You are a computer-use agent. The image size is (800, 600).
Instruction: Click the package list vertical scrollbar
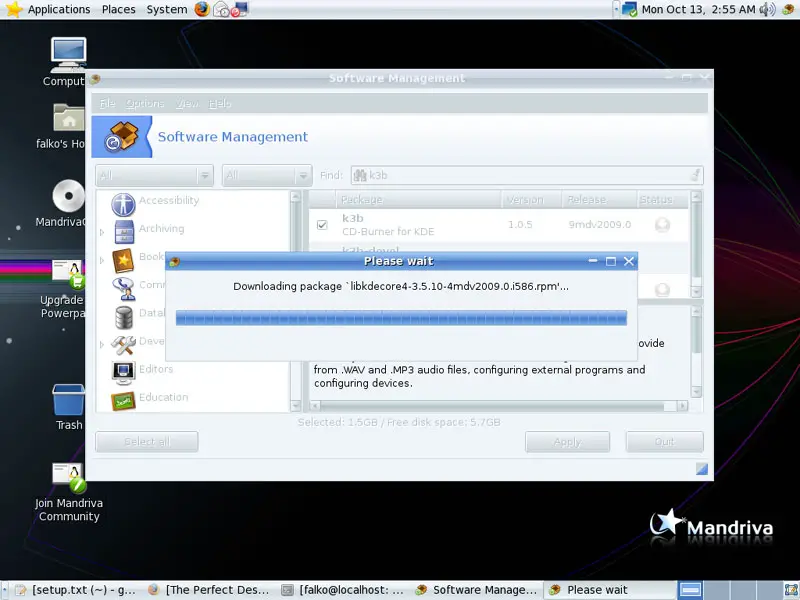pos(696,244)
